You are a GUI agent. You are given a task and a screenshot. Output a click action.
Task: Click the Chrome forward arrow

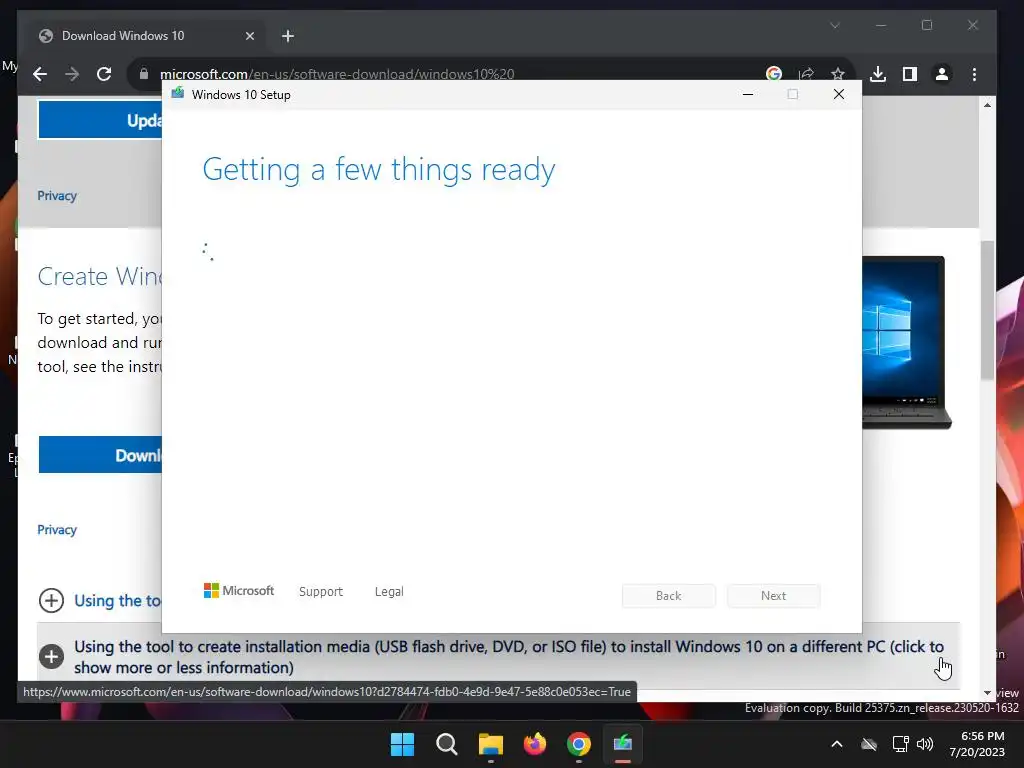point(72,74)
